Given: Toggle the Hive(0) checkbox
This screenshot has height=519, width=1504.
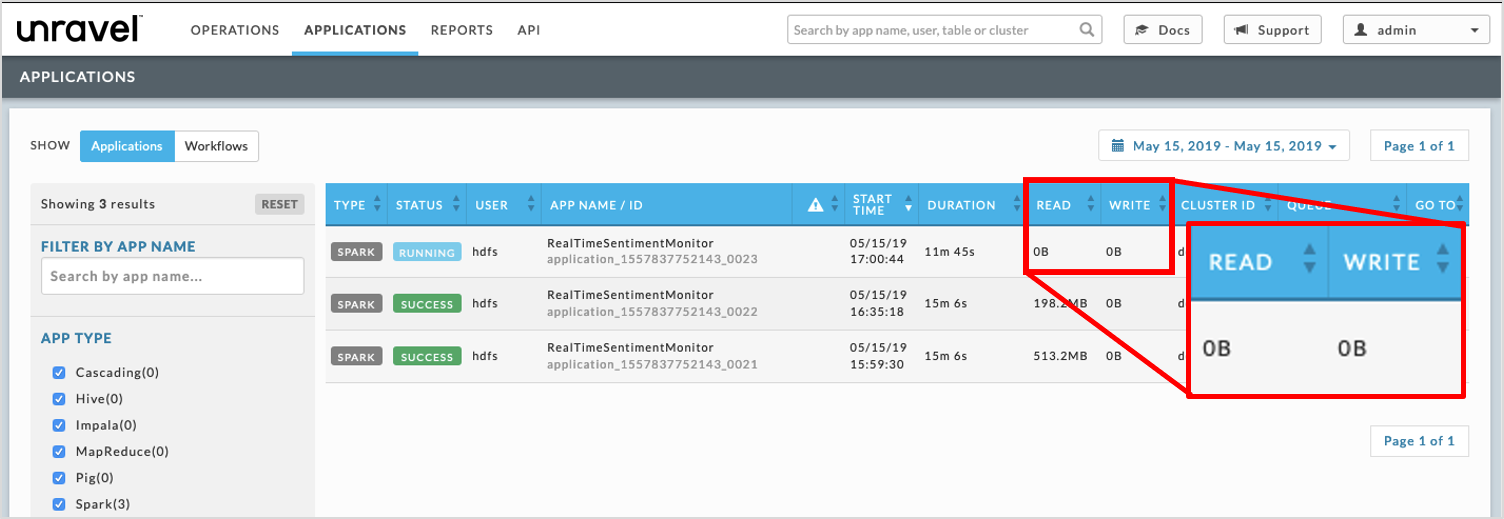Looking at the screenshot, I should pyautogui.click(x=59, y=399).
